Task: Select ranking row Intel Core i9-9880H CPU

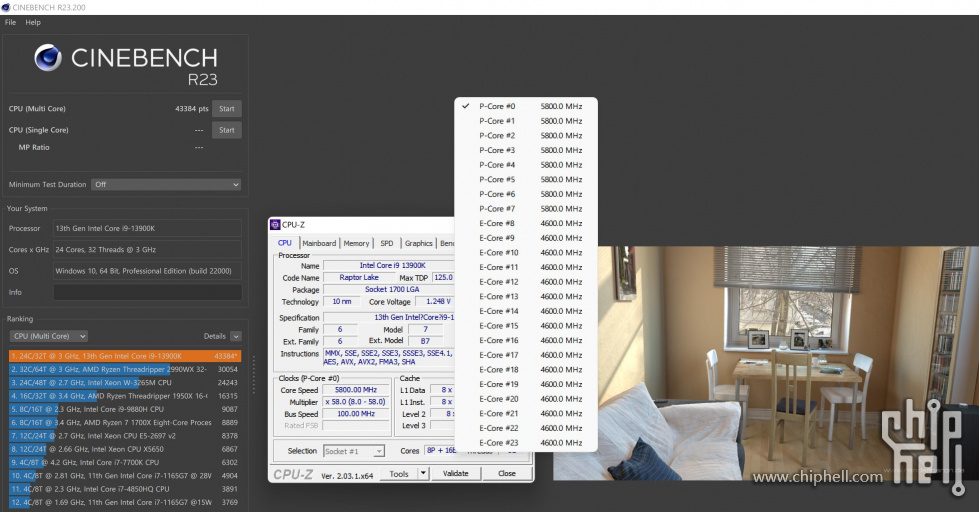Action: click(125, 410)
